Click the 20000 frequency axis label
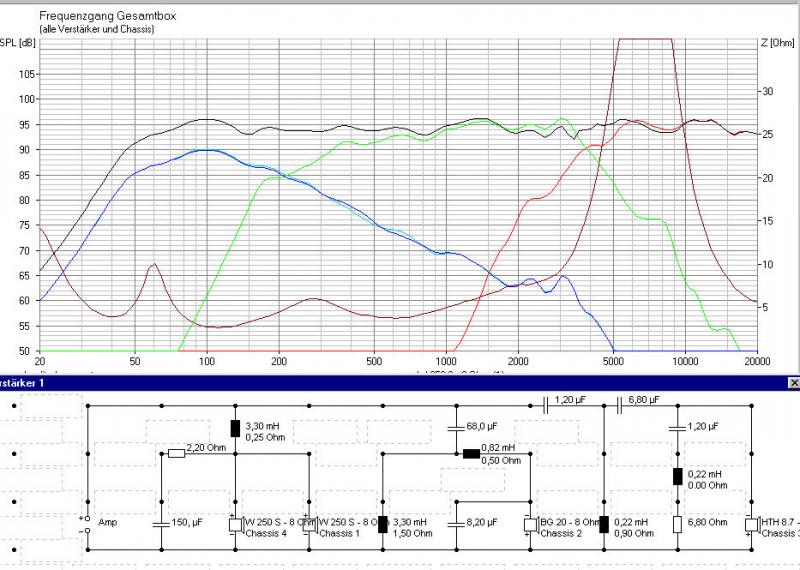 (x=757, y=362)
